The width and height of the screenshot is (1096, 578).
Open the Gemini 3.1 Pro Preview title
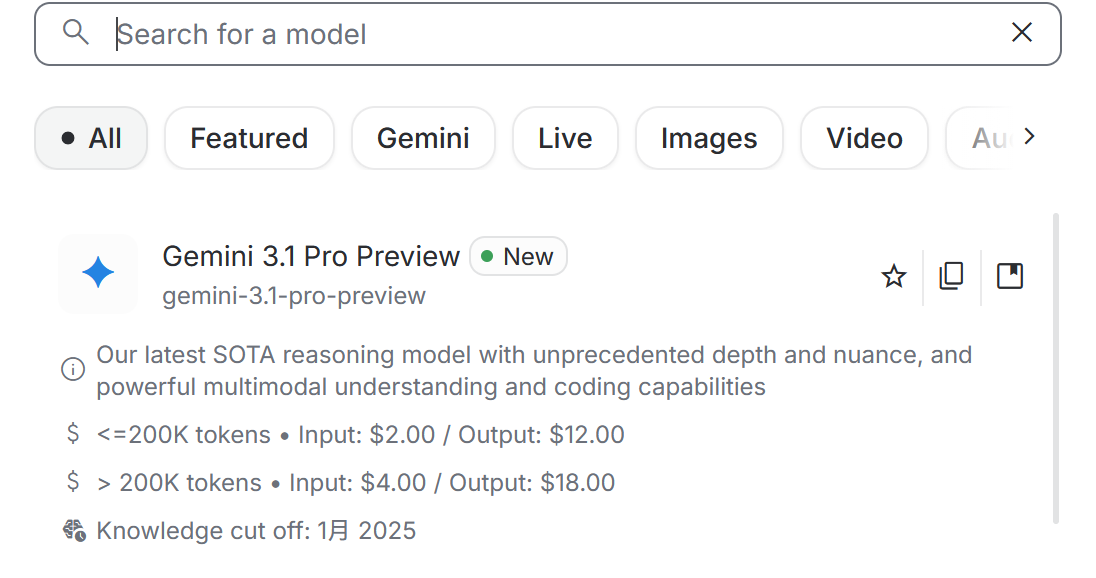tap(311, 257)
